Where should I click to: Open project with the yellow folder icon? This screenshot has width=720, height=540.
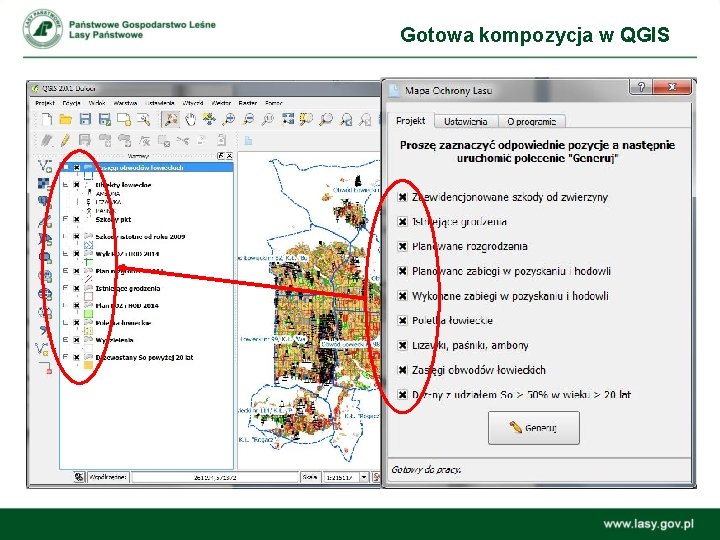66,119
